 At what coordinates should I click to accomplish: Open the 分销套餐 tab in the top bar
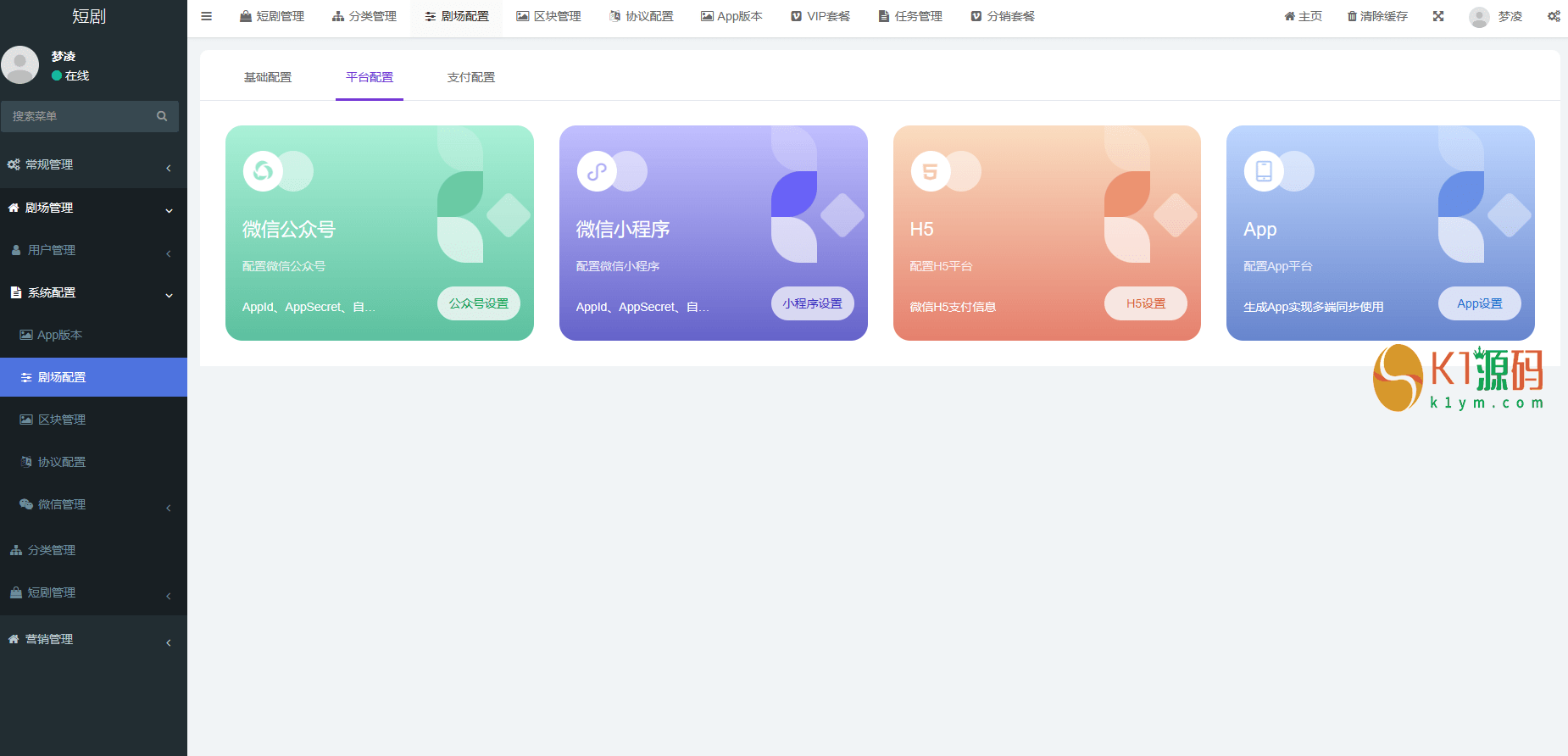(x=1003, y=16)
